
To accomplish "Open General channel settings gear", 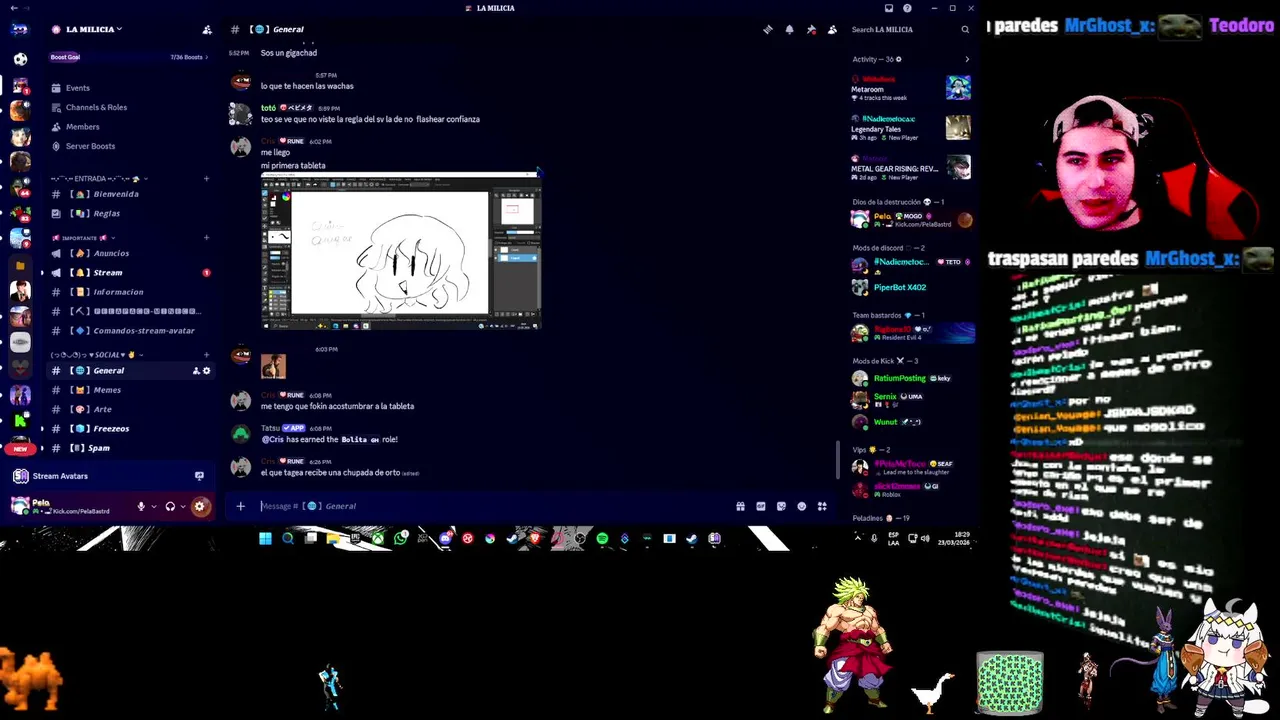I will [207, 371].
